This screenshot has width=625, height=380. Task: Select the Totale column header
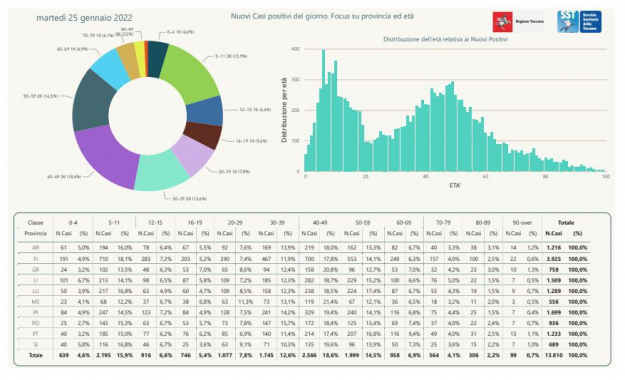[x=566, y=222]
